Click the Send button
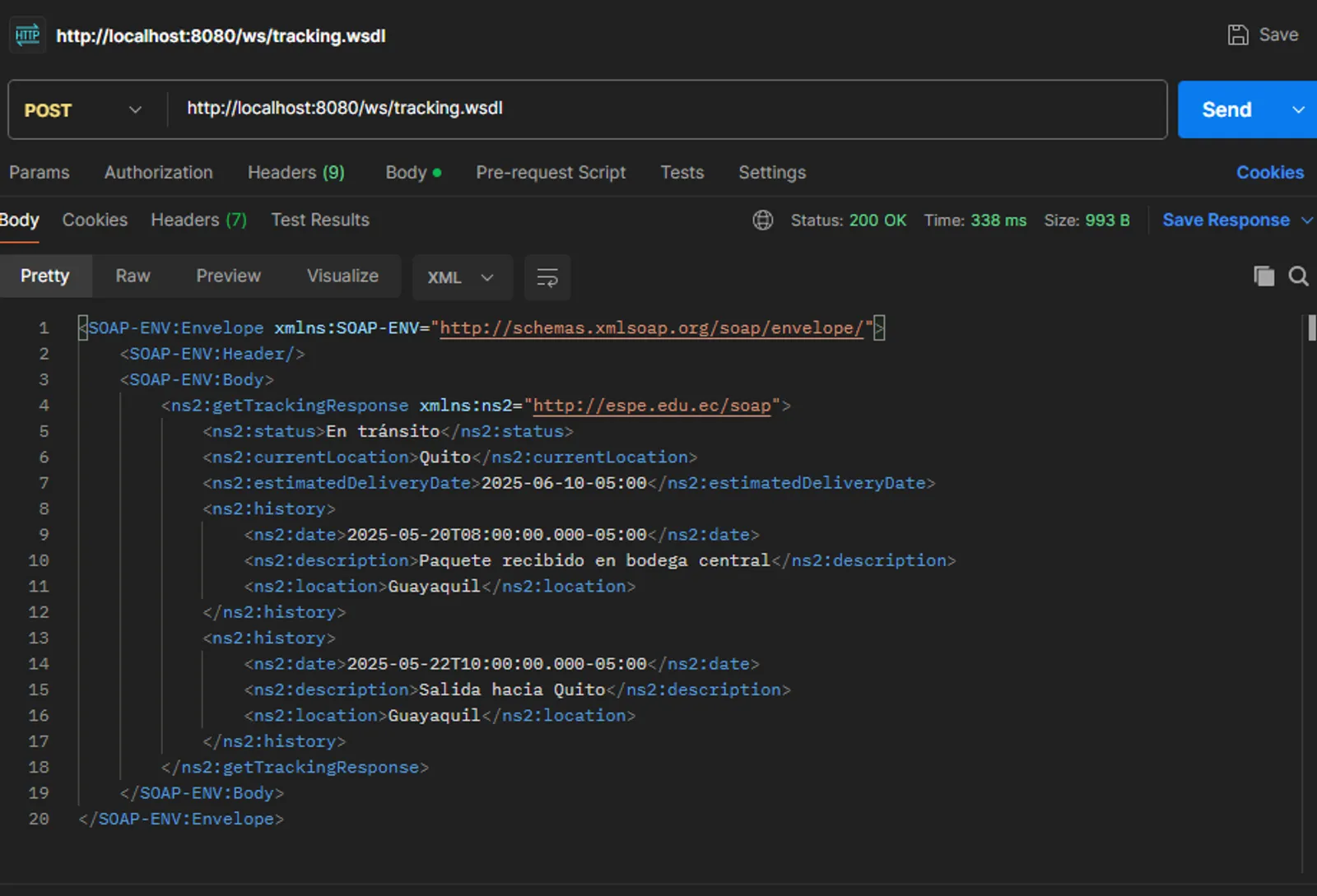 1226,109
